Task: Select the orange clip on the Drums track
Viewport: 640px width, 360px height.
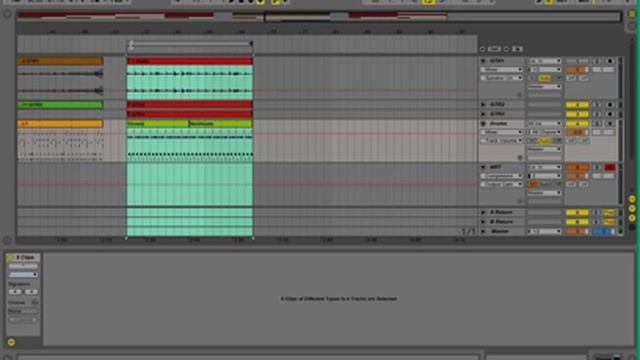Action: tap(60, 123)
